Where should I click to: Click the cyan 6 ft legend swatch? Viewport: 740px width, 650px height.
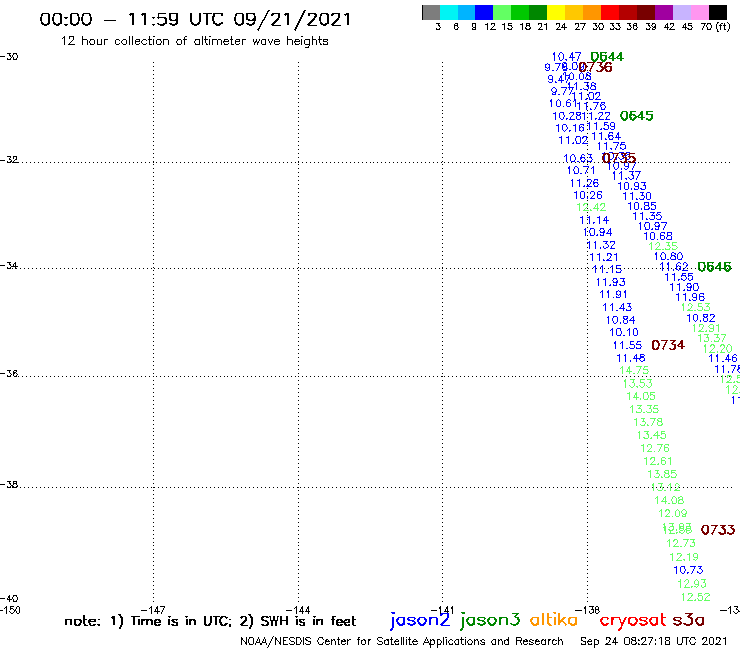(x=449, y=12)
